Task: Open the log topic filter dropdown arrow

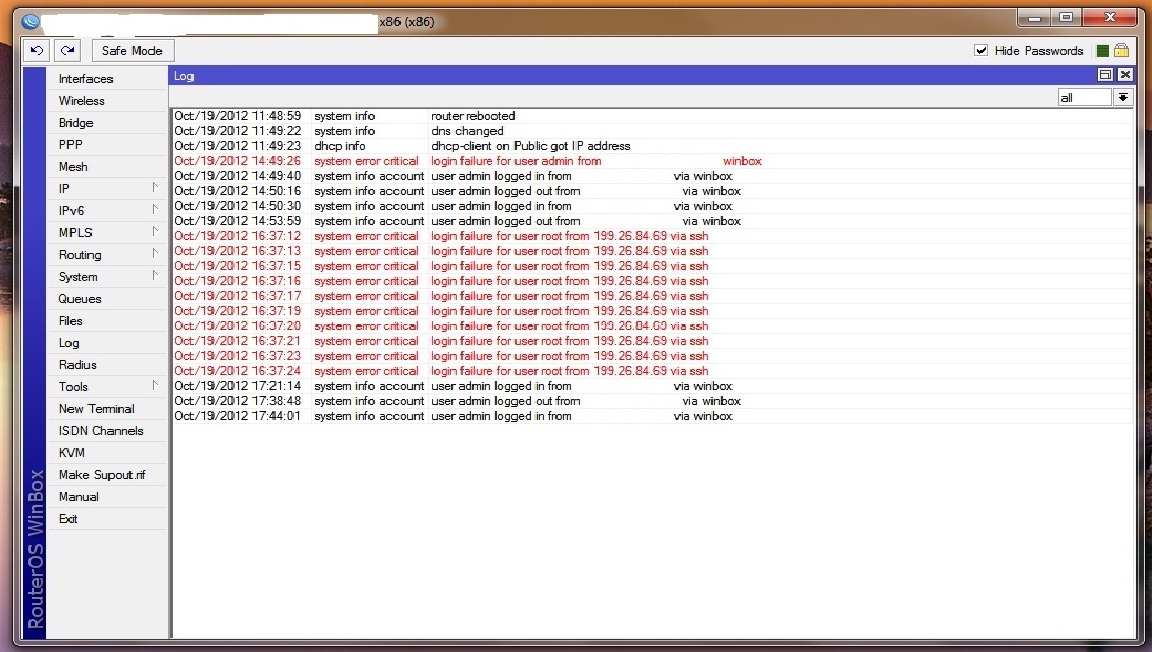Action: 1123,97
